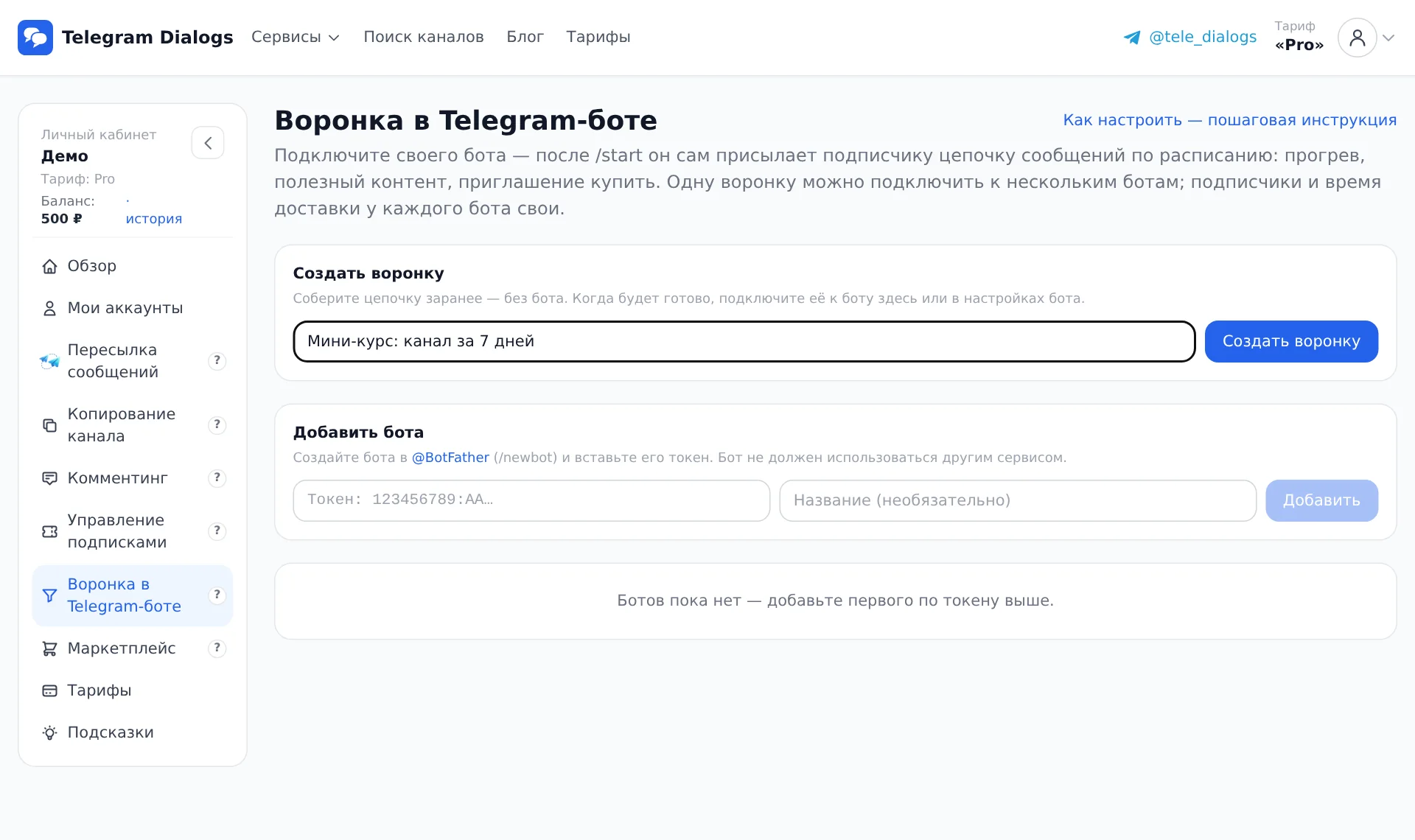The width and height of the screenshot is (1415, 840).
Task: Expand the account menu chevron
Action: (1388, 38)
